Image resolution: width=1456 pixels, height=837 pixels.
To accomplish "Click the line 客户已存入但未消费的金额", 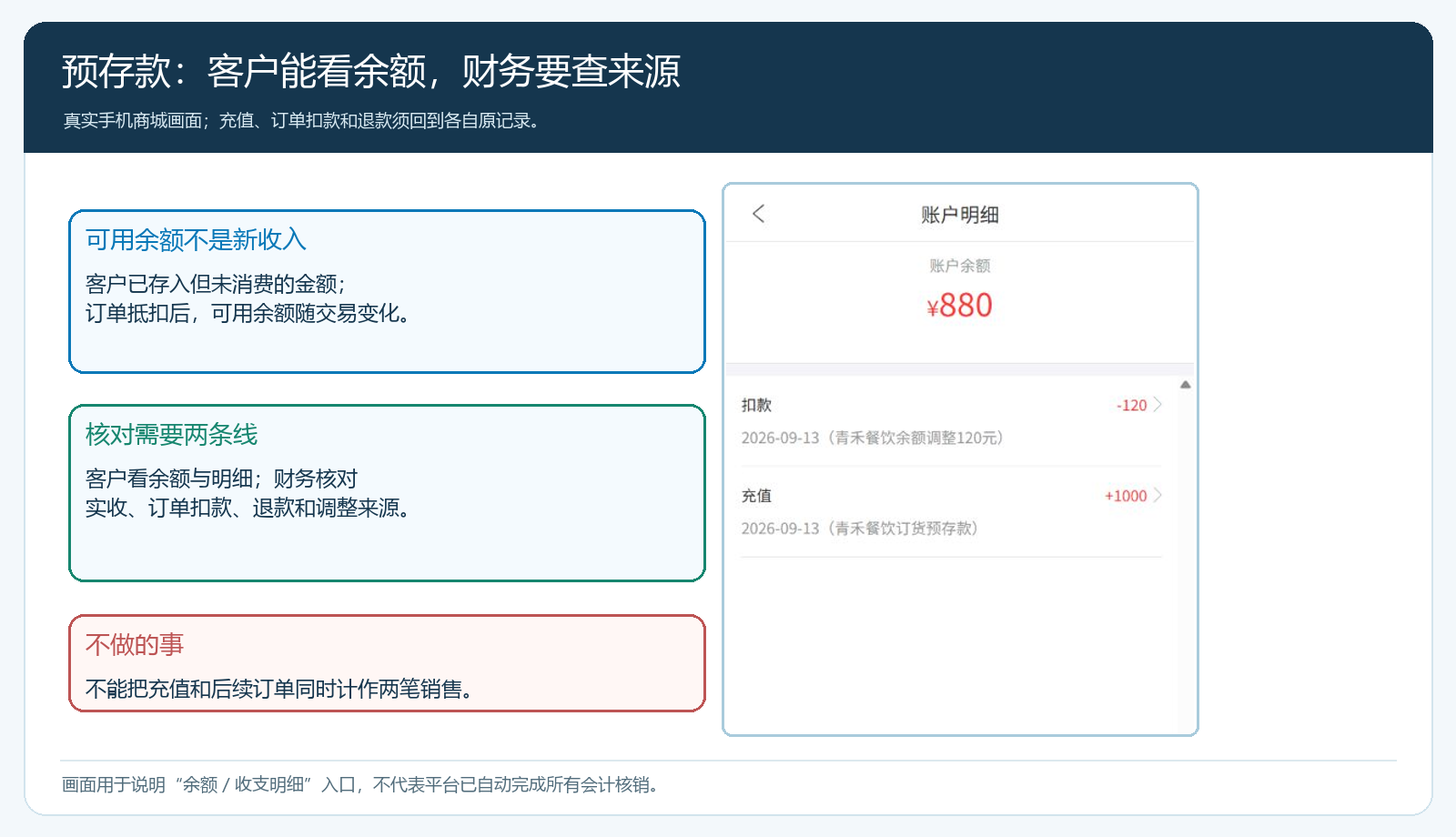I will tap(216, 284).
